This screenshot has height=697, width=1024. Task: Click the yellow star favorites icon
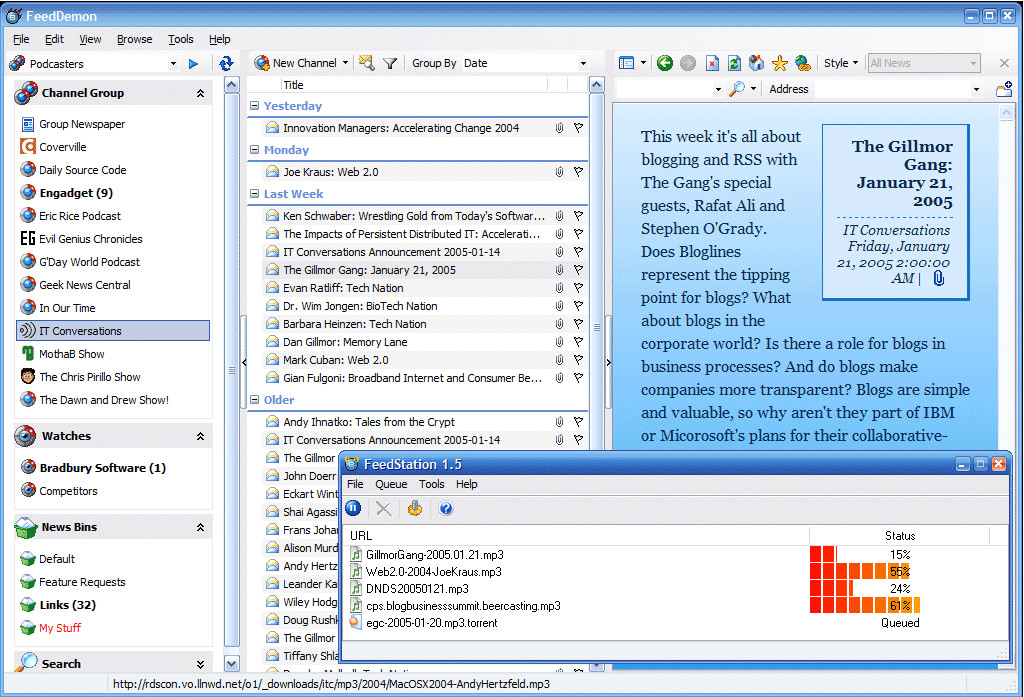[780, 63]
